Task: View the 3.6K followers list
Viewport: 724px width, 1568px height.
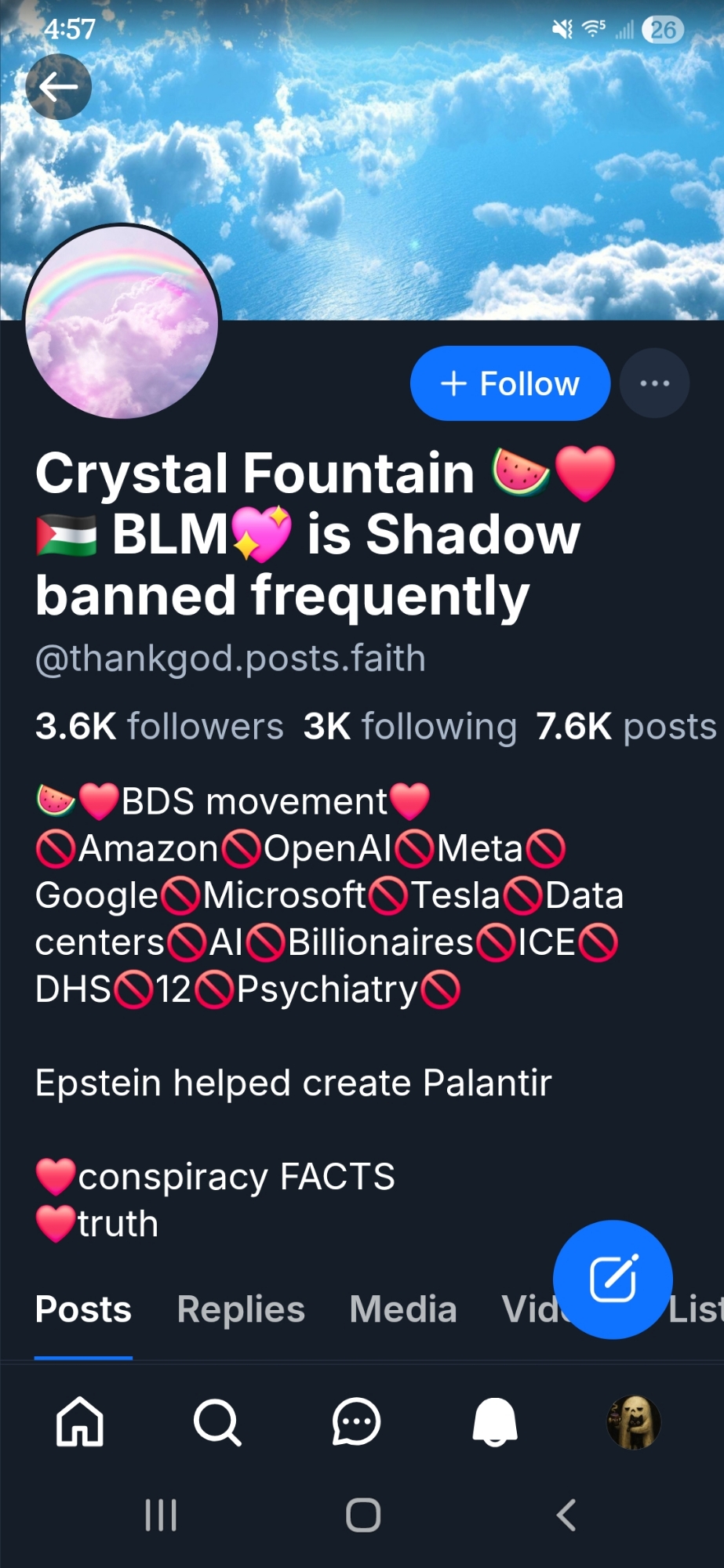Action: [159, 727]
